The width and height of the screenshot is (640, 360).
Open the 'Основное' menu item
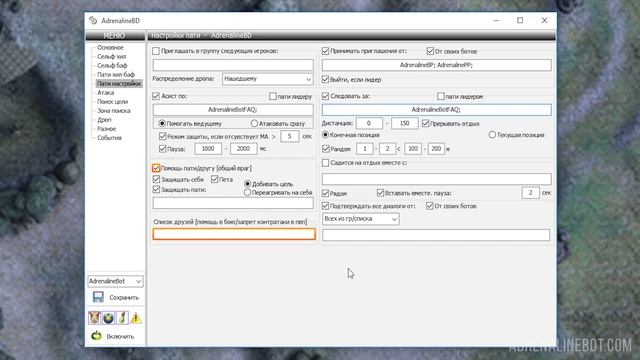(110, 48)
